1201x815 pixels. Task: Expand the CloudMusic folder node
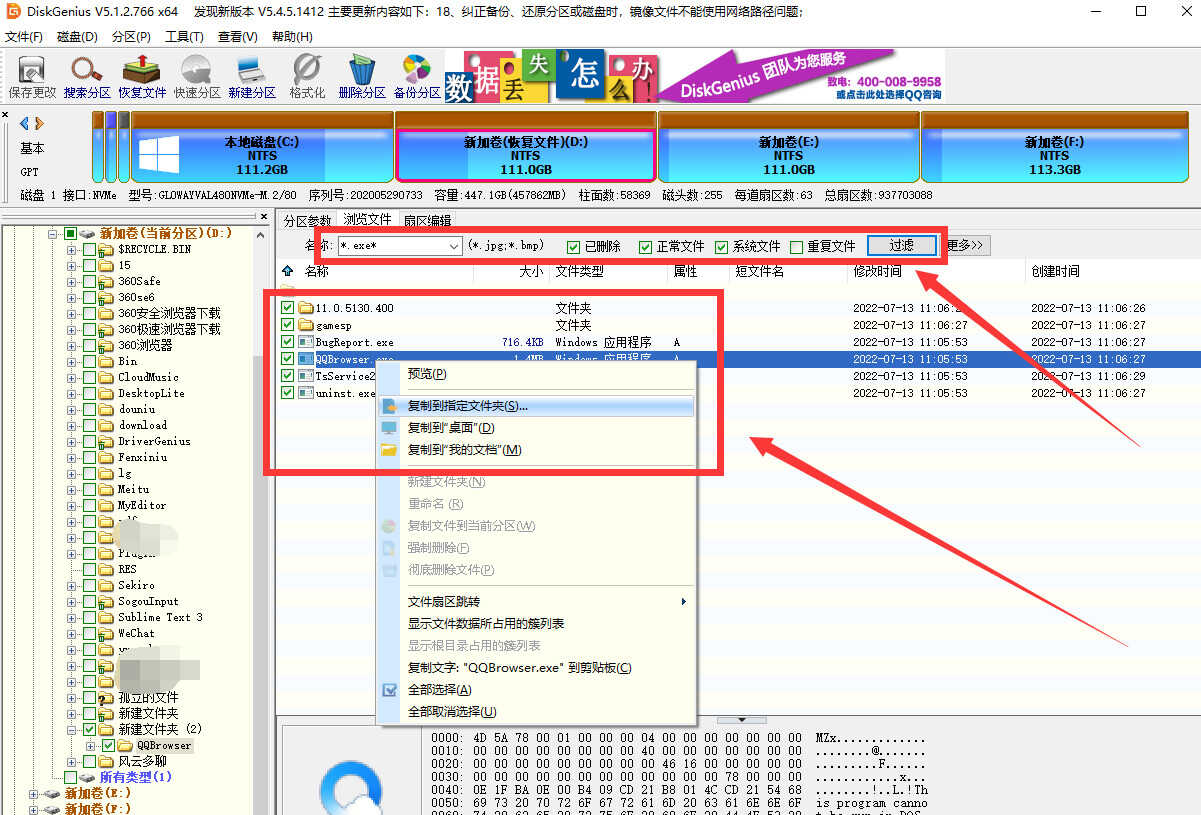(72, 377)
